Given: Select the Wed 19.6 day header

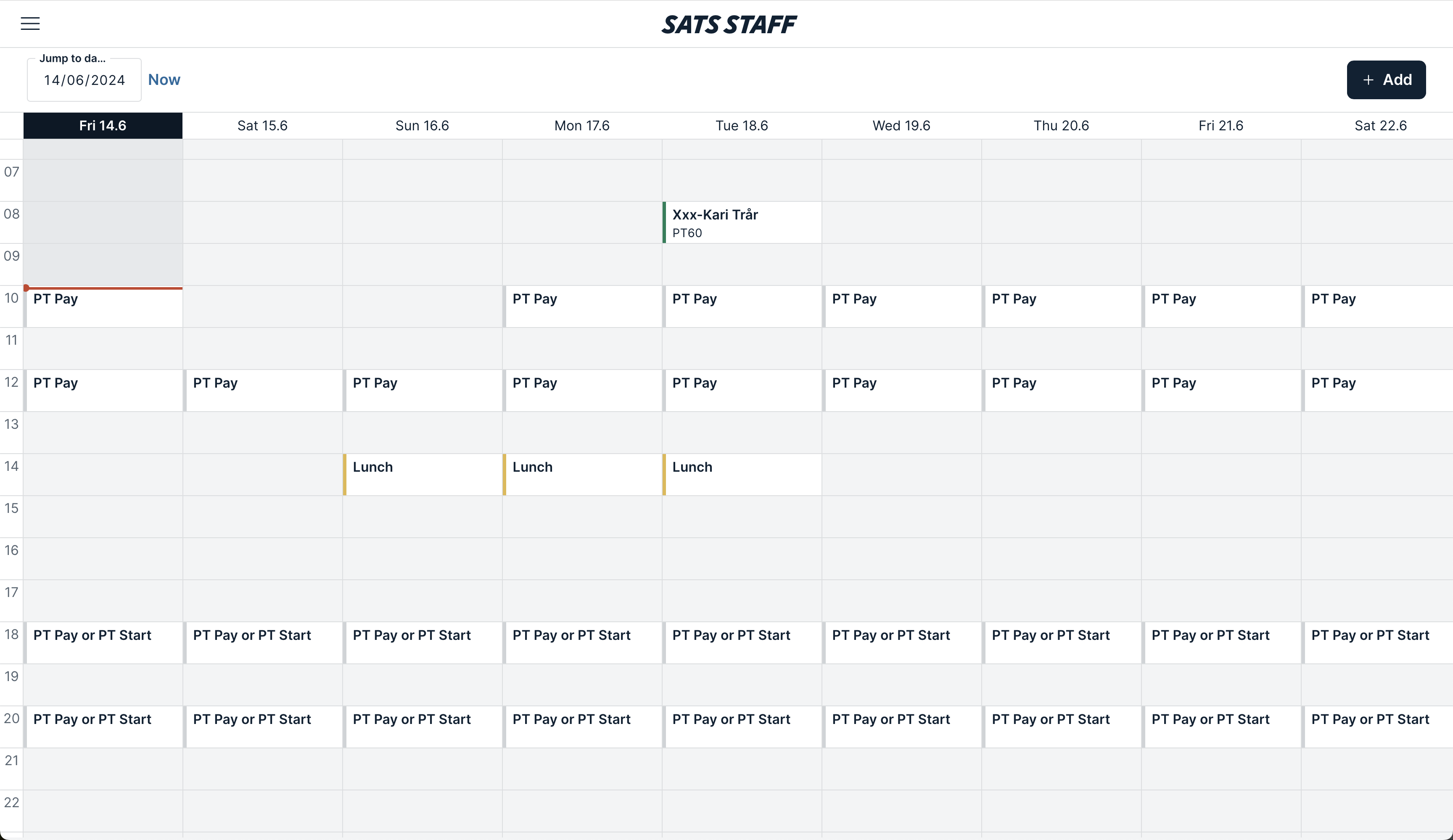Looking at the screenshot, I should click(901, 126).
